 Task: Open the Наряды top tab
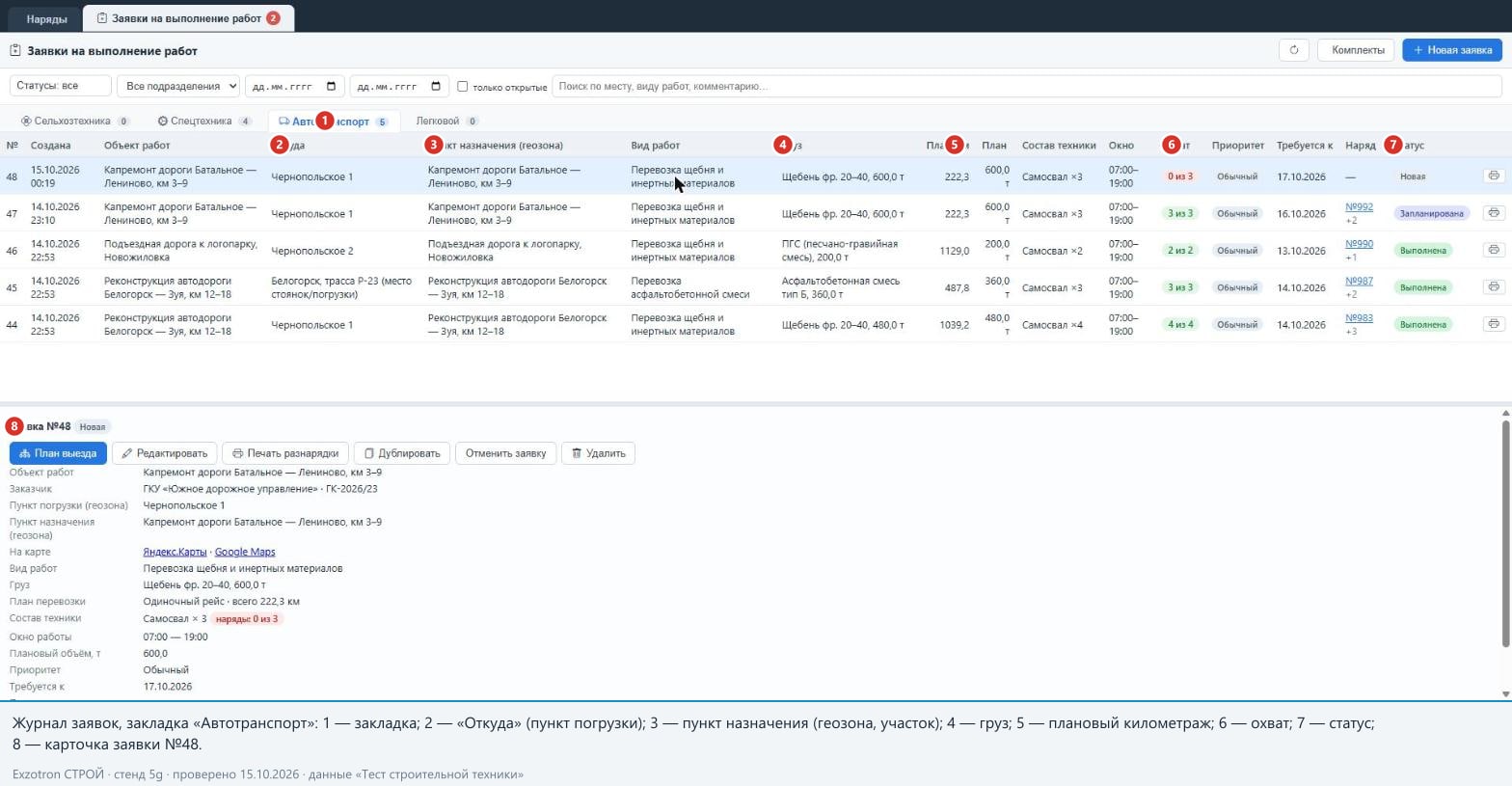46,18
